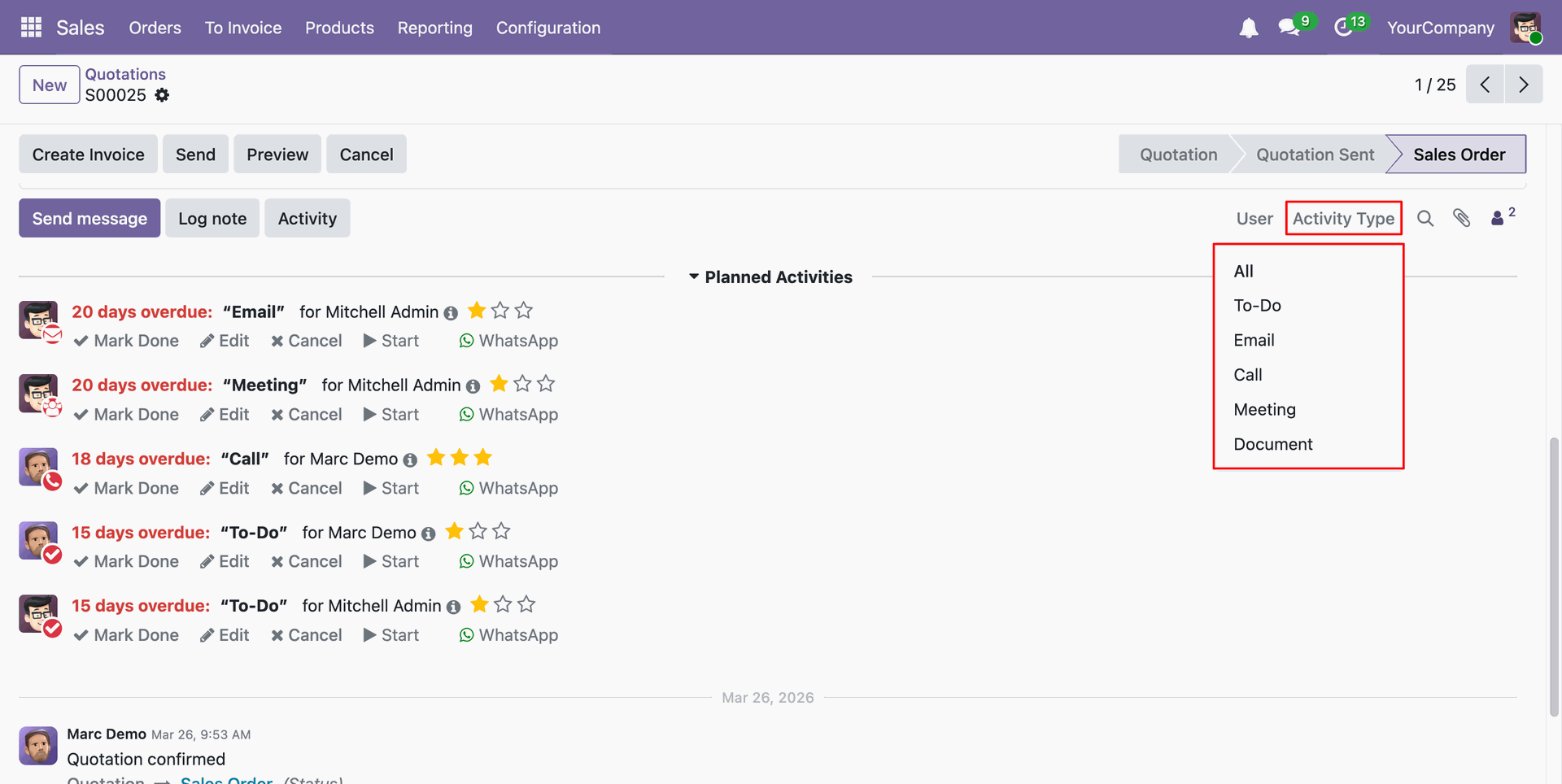This screenshot has width=1562, height=784.
Task: Collapse the Planned Activities section
Action: tap(770, 277)
